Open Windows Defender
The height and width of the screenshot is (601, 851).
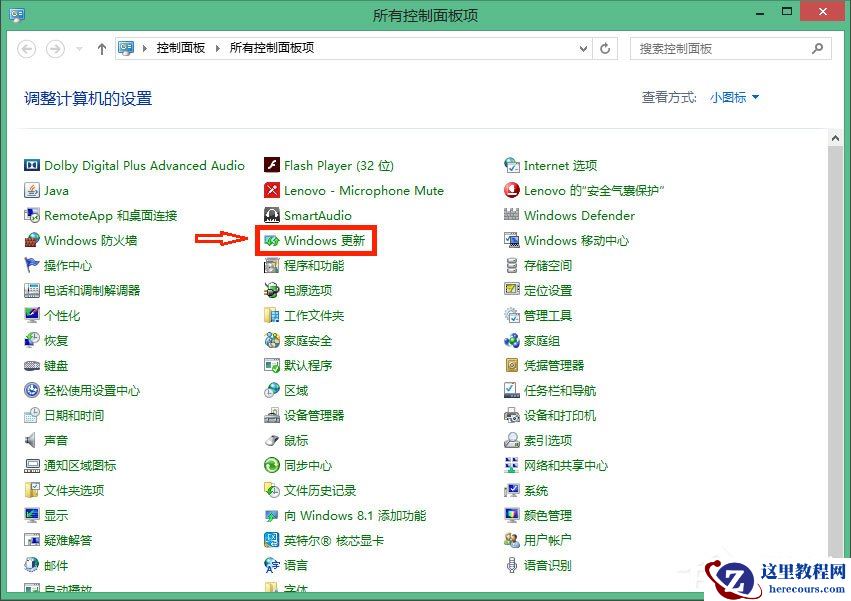tap(581, 215)
